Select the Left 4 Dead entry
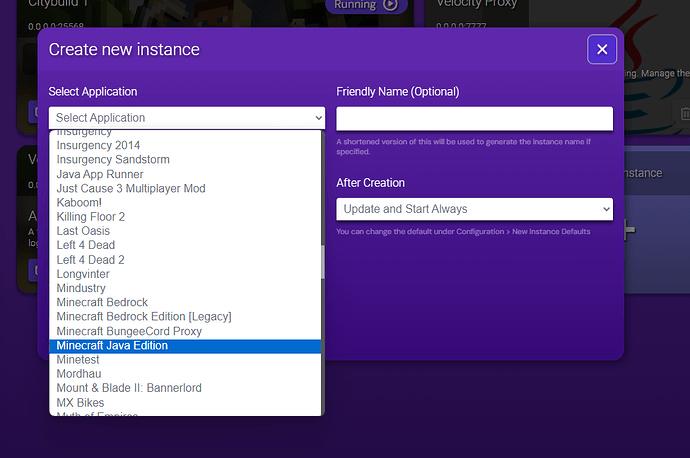690x458 pixels. tap(185, 245)
